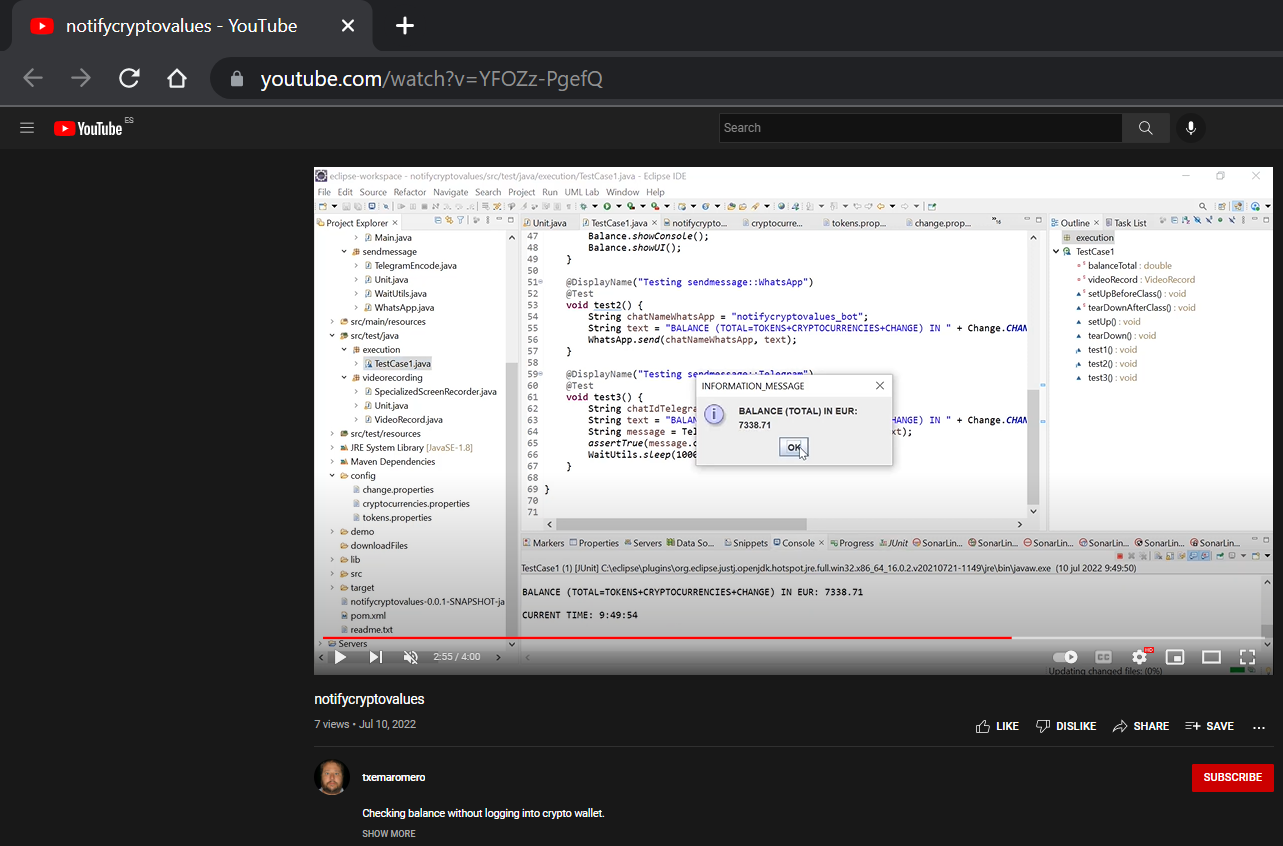Open Eclipse File menu

click(x=324, y=192)
